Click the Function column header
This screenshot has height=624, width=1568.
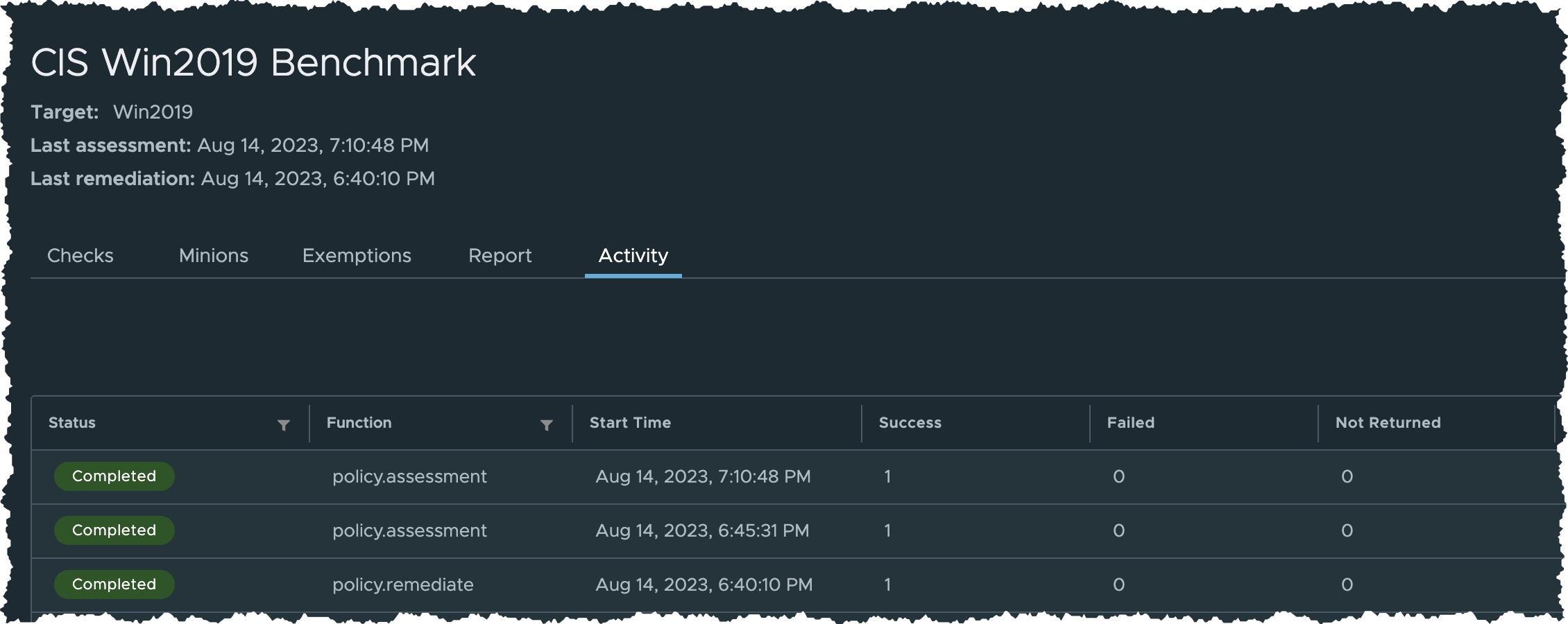(x=359, y=423)
